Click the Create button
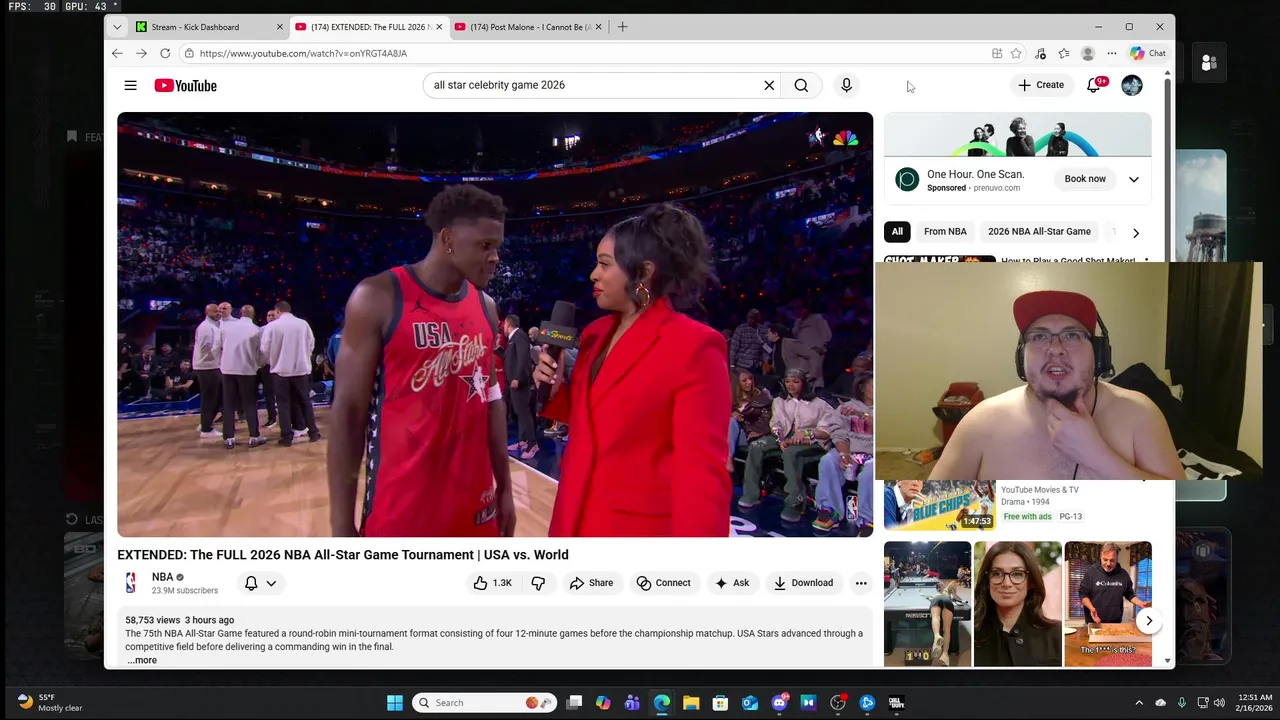The height and width of the screenshot is (720, 1280). pyautogui.click(x=1041, y=85)
